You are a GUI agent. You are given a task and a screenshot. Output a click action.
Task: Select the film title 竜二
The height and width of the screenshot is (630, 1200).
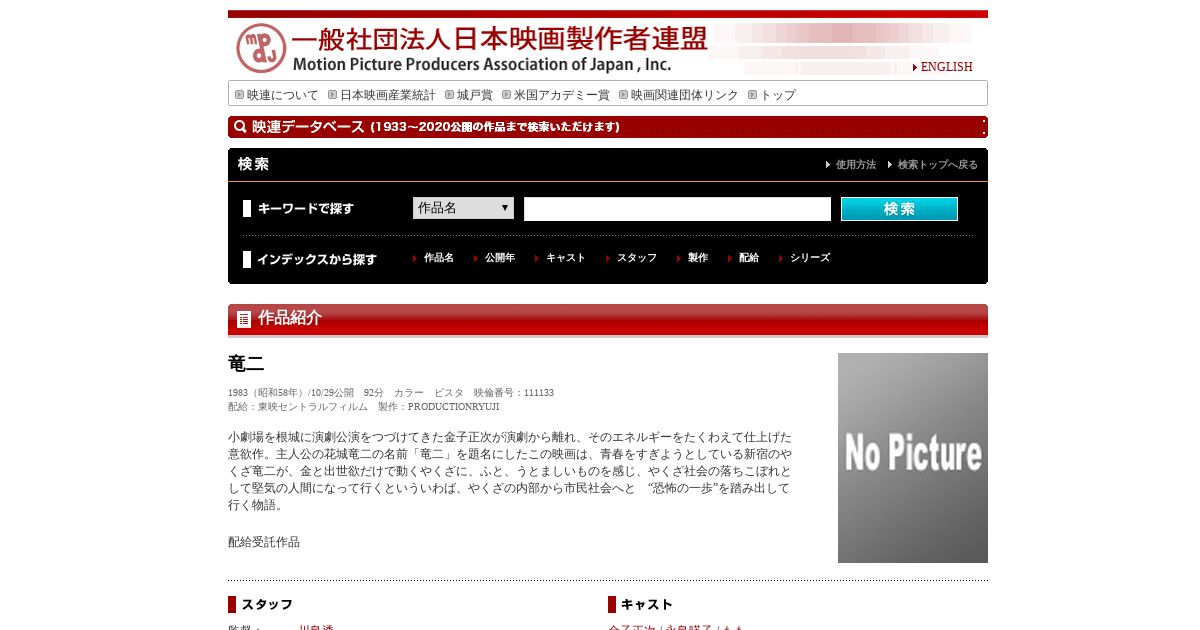click(246, 364)
